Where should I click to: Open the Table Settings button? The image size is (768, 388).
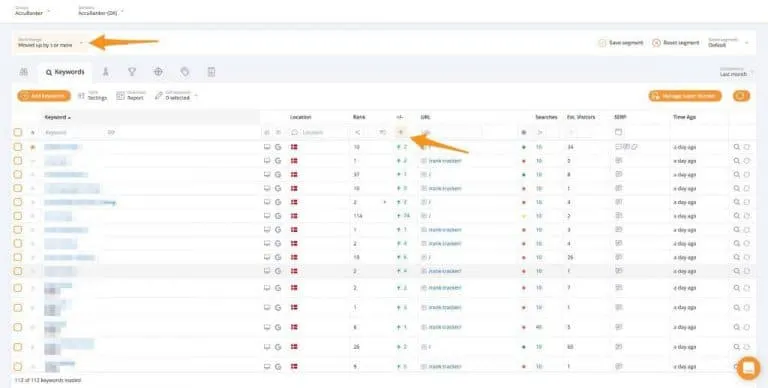[x=92, y=96]
